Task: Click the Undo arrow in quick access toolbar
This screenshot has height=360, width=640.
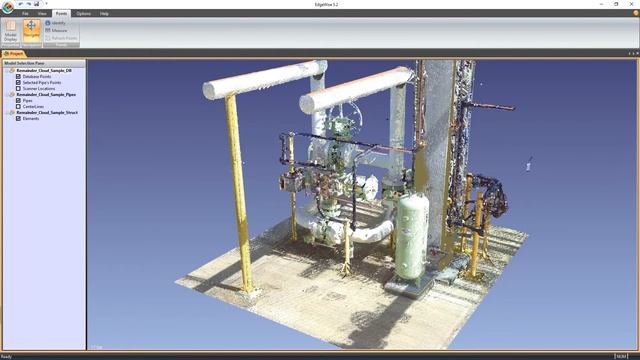Action: coord(21,4)
